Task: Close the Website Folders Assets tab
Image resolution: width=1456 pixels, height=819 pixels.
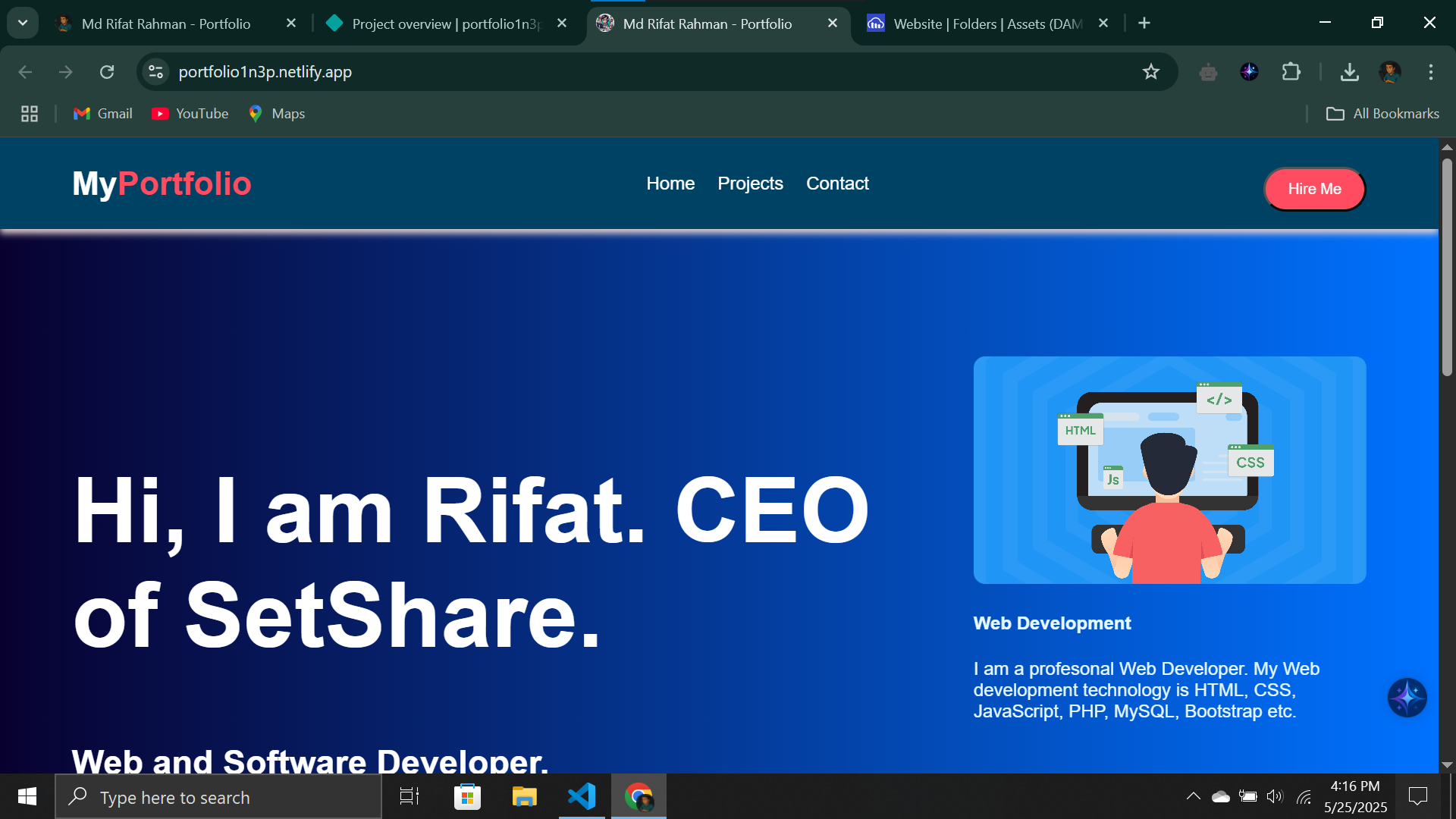Action: (1103, 24)
